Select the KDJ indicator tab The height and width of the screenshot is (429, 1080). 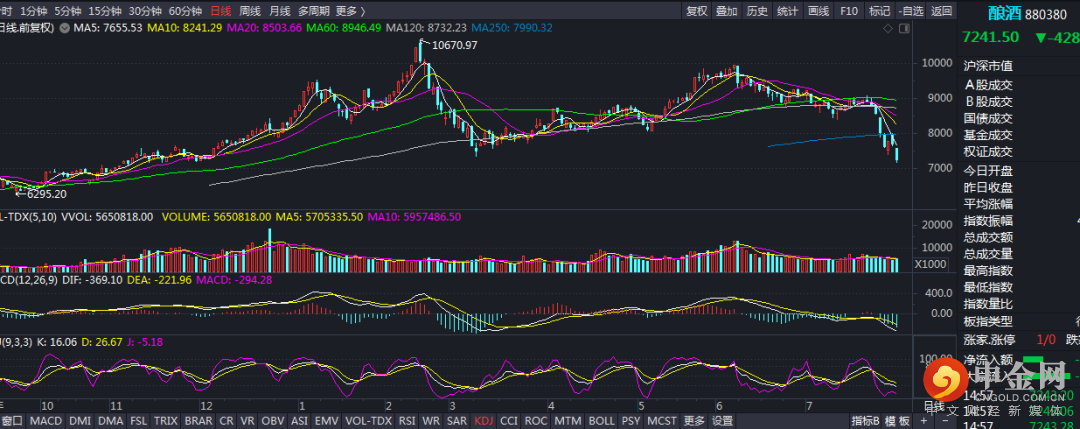click(484, 421)
